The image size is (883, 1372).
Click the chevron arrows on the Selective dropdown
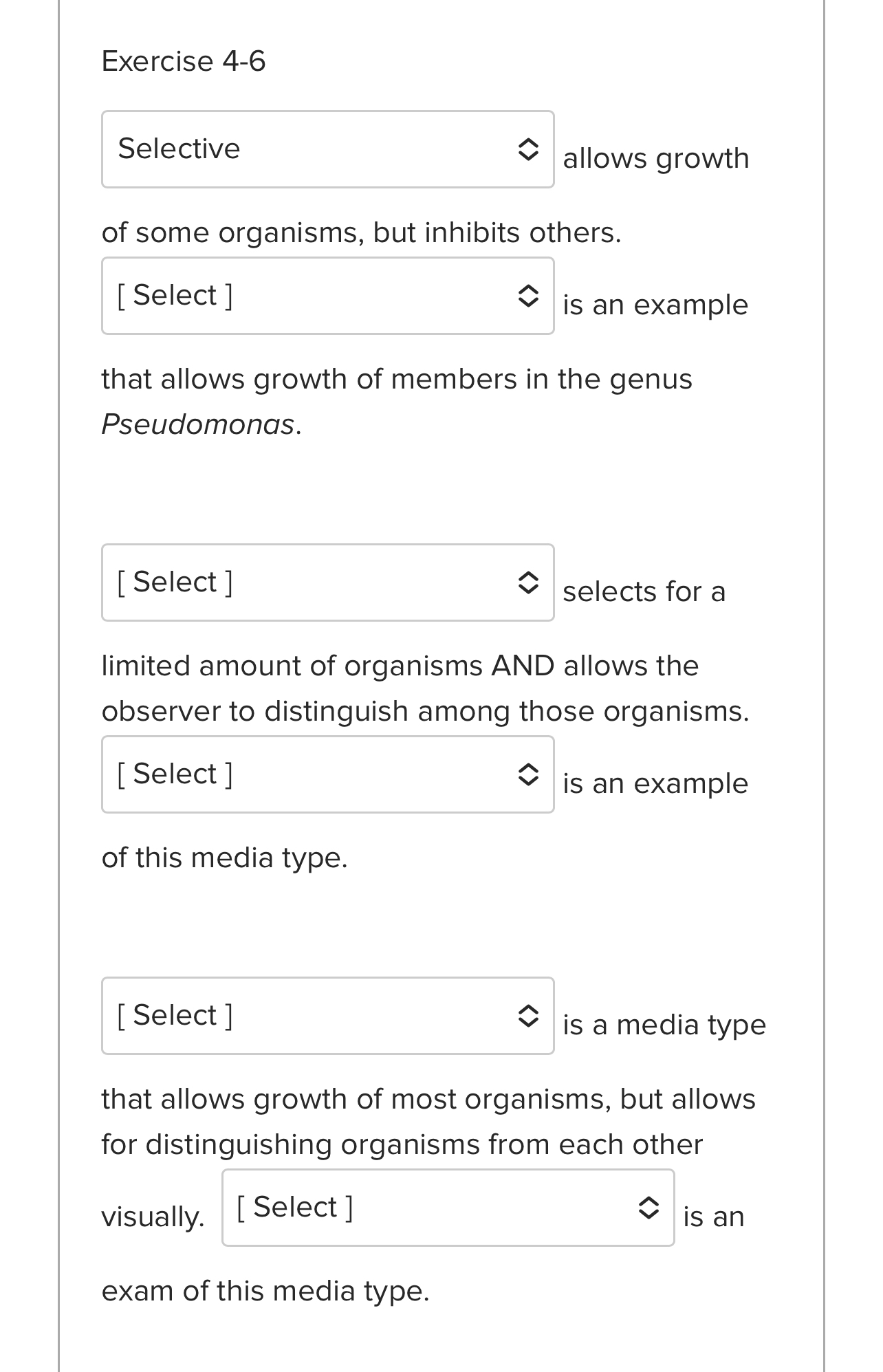click(x=527, y=149)
